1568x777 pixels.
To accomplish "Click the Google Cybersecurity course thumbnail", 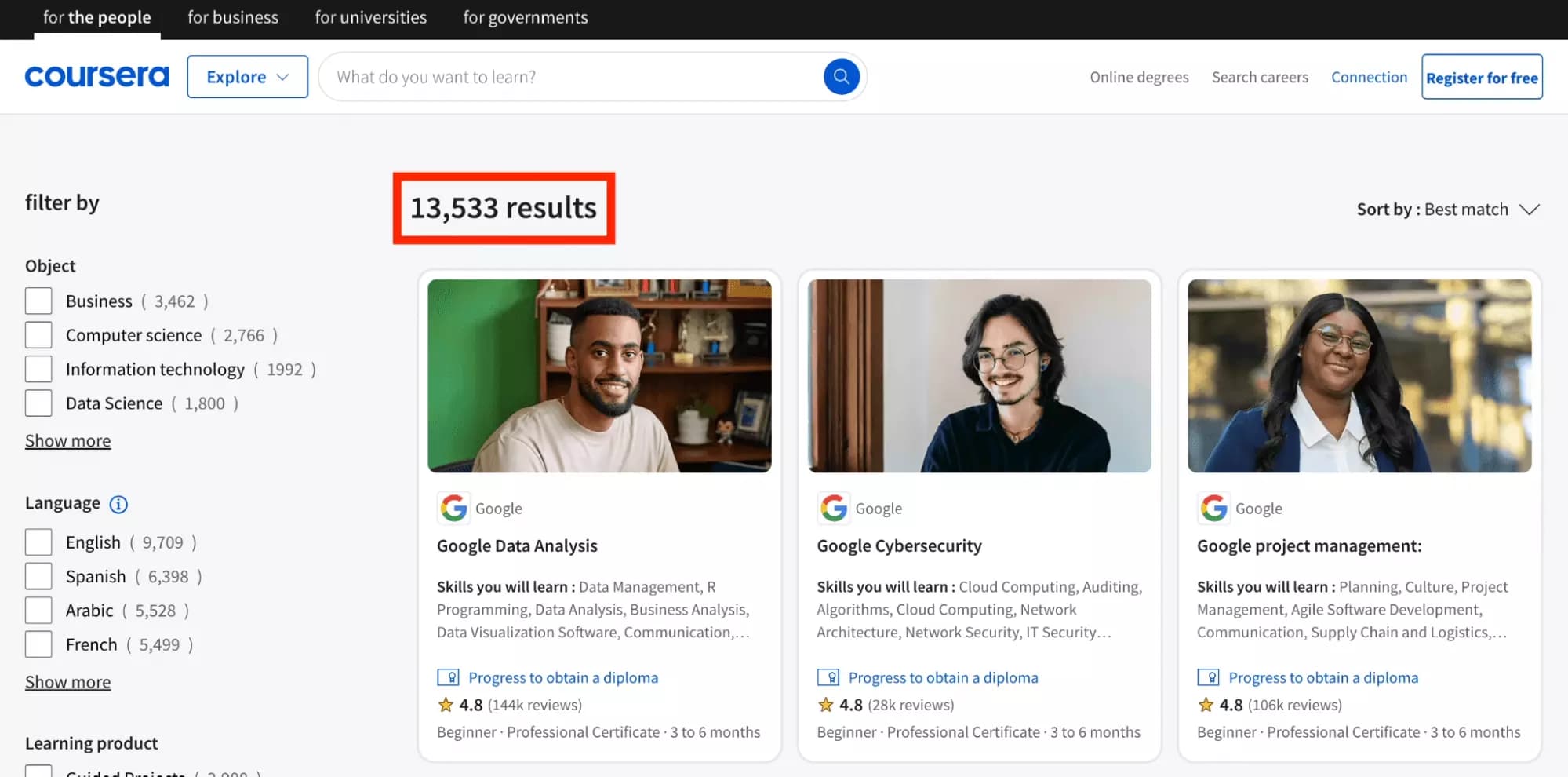I will tap(980, 376).
